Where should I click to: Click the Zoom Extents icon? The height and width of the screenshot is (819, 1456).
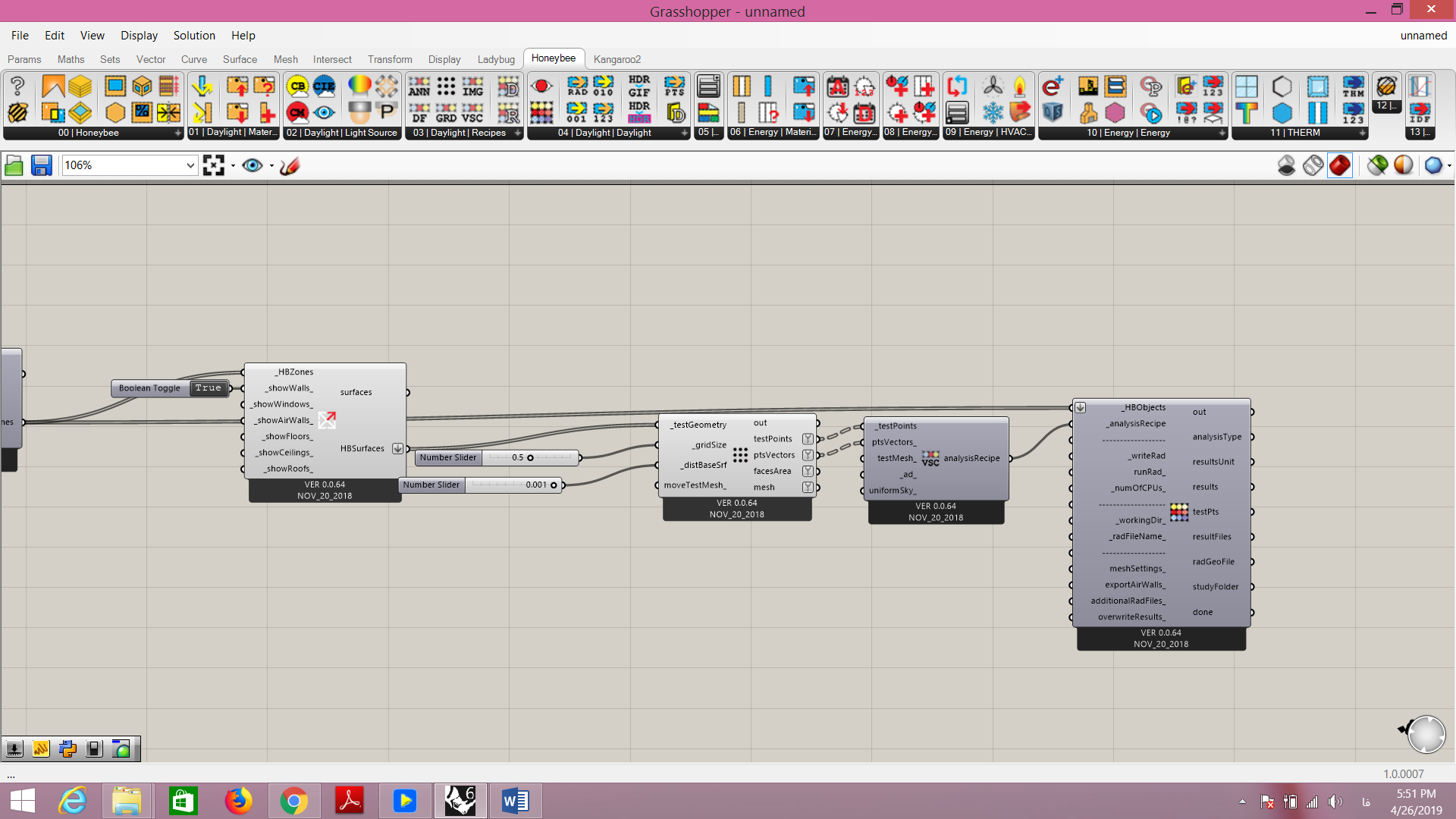tap(214, 165)
